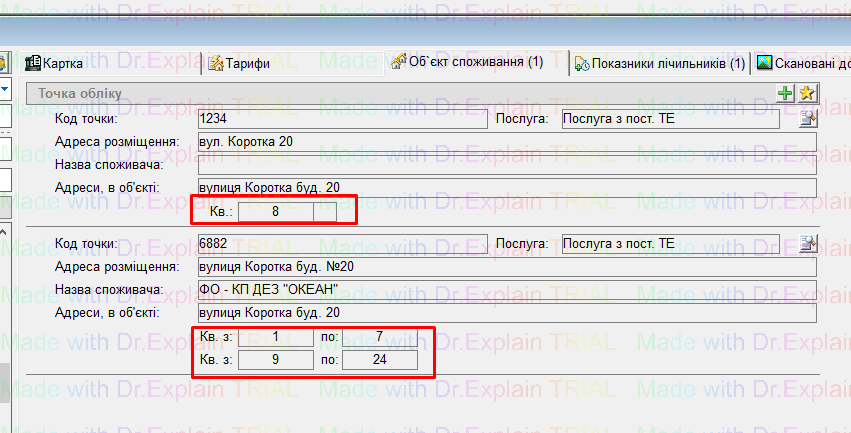The width and height of the screenshot is (851, 433).
Task: Click the Код точки field containing 1234
Action: [342, 119]
